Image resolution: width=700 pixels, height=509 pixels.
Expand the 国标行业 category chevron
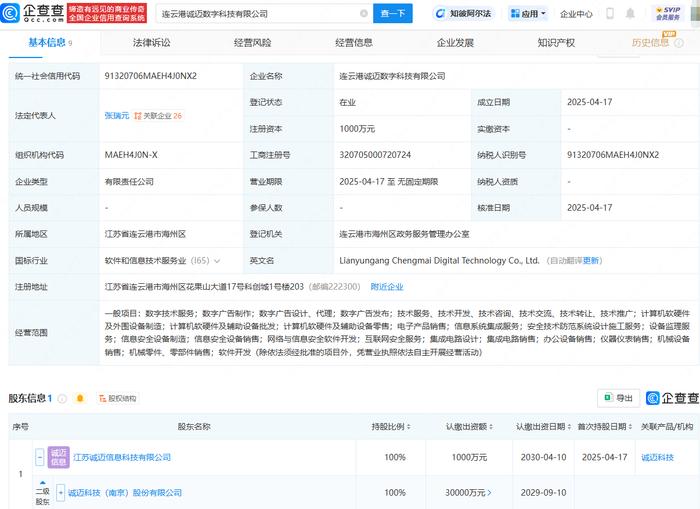pyautogui.click(x=217, y=261)
